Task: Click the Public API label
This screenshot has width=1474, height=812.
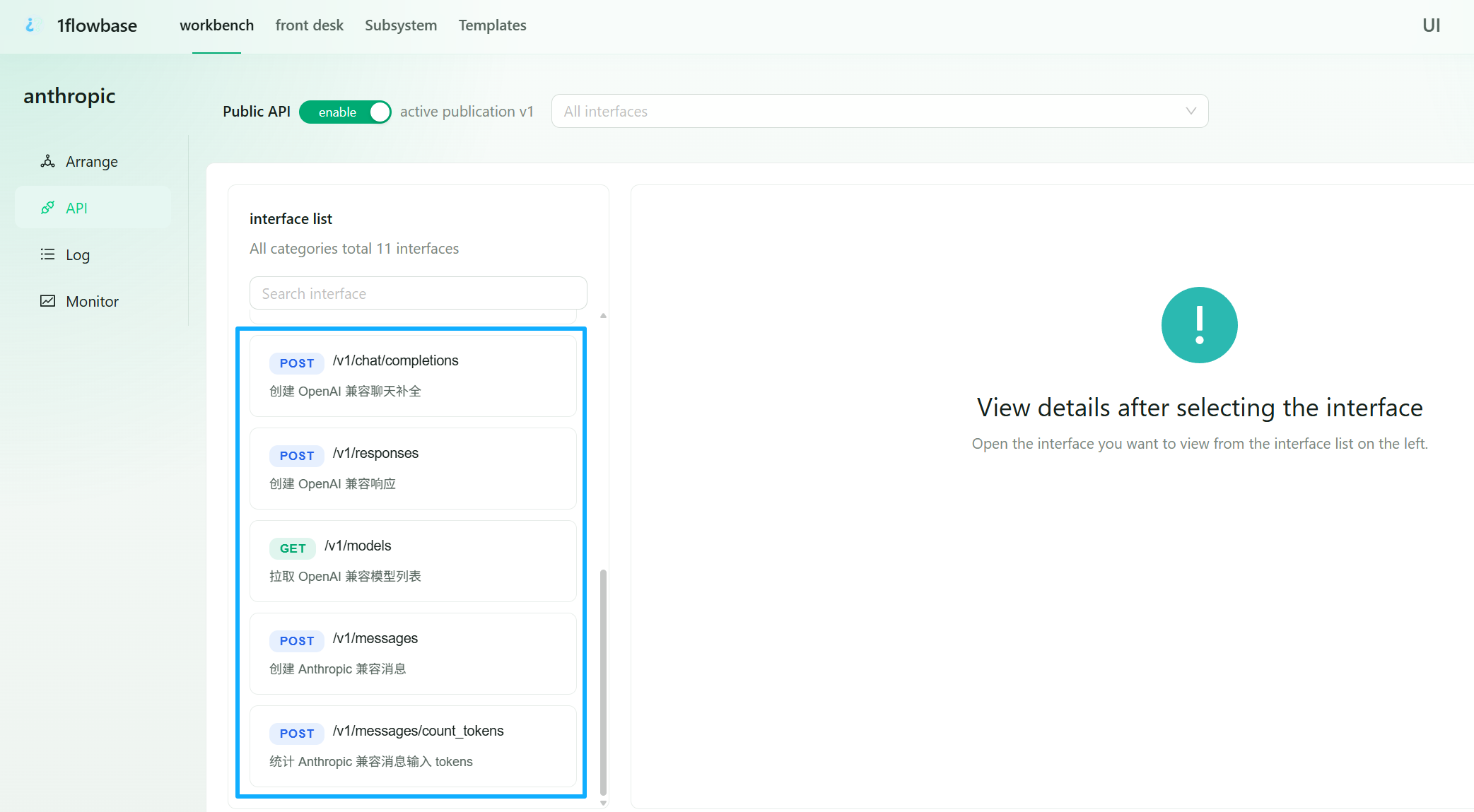Action: [x=257, y=112]
